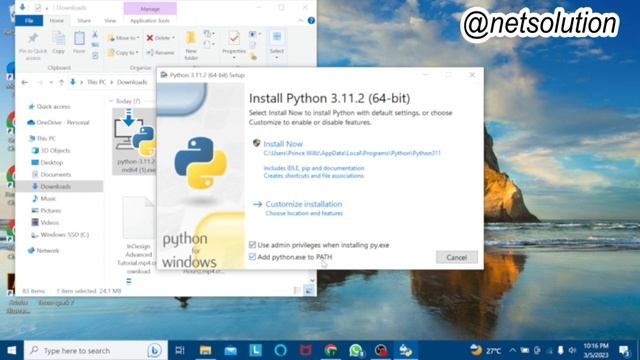Screen dimensions: 640x360
Task: Open the Application Tools tab
Action: [150, 20]
